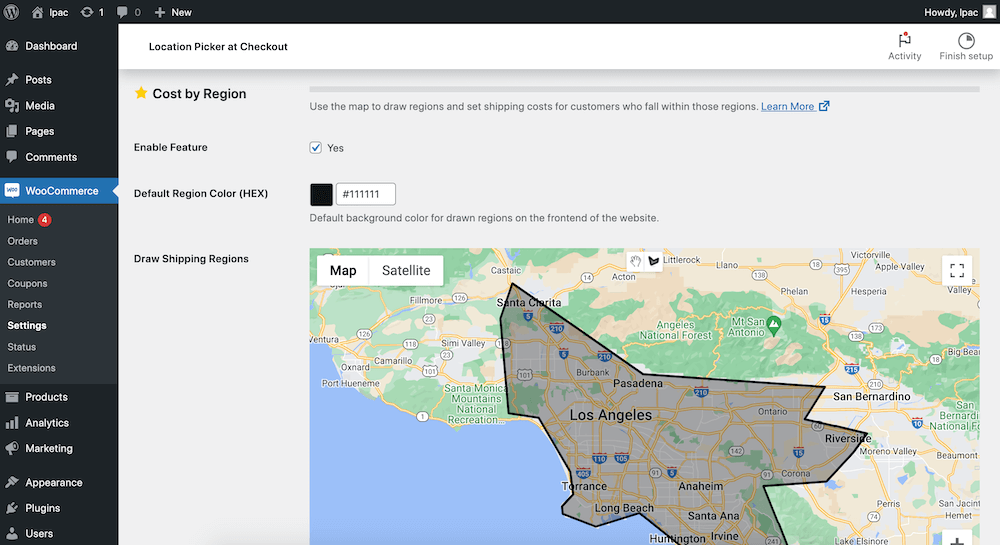
Task: Open Users in the sidebar
Action: pos(39,534)
